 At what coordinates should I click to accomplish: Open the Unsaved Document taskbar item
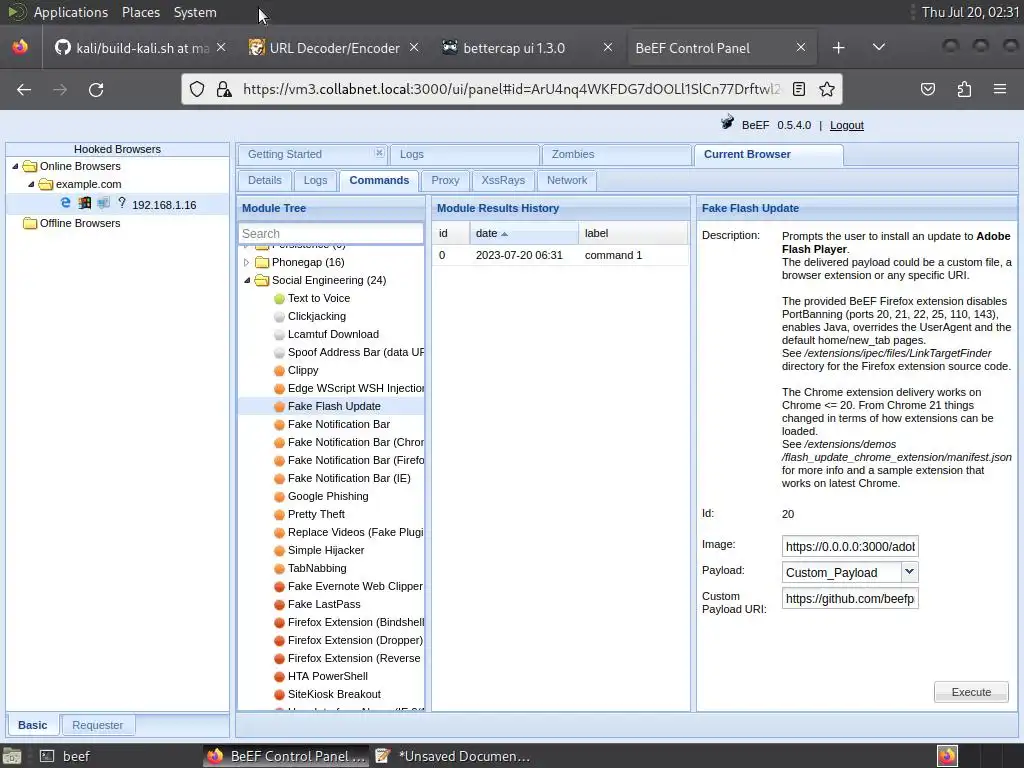click(x=453, y=756)
